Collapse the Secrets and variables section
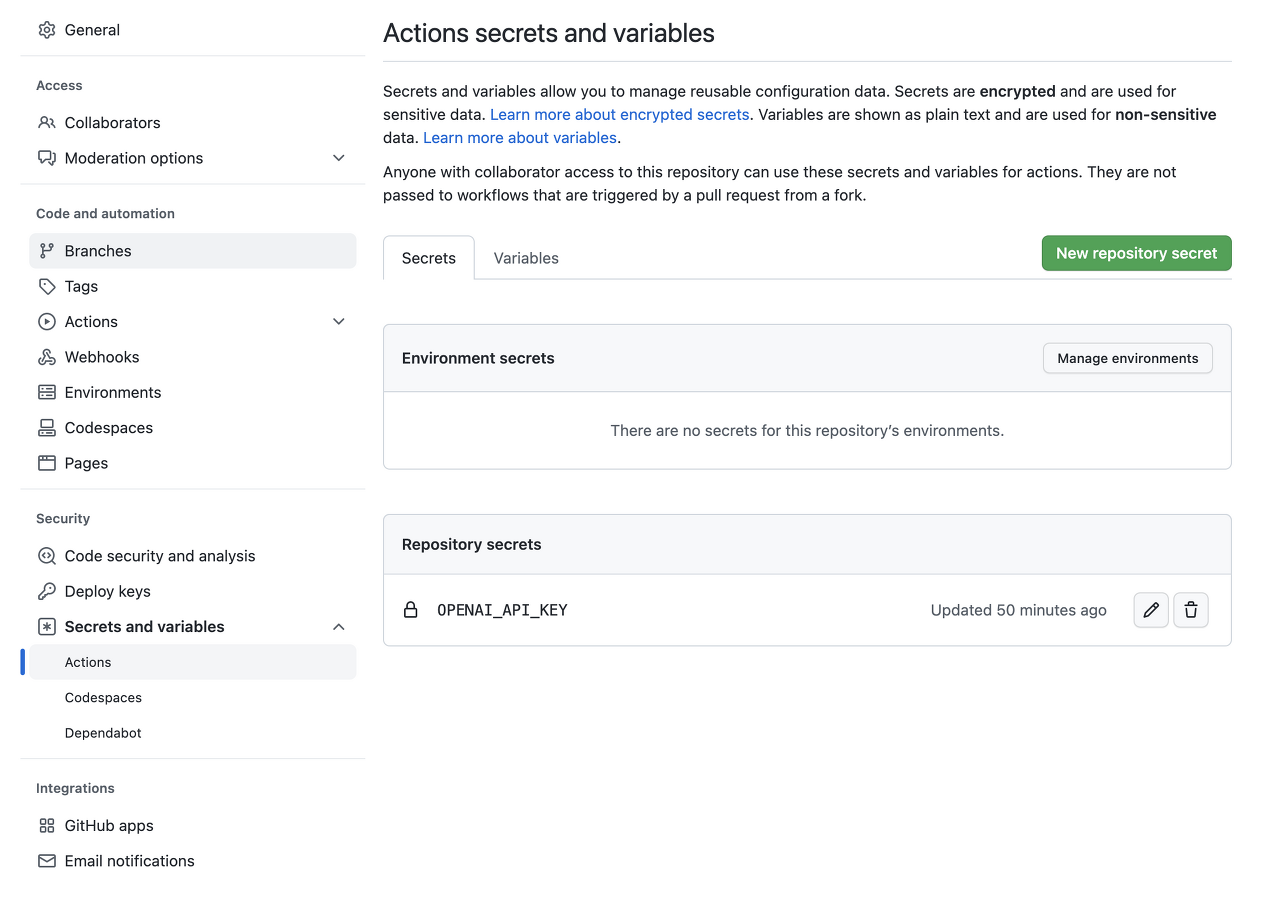 pos(339,627)
